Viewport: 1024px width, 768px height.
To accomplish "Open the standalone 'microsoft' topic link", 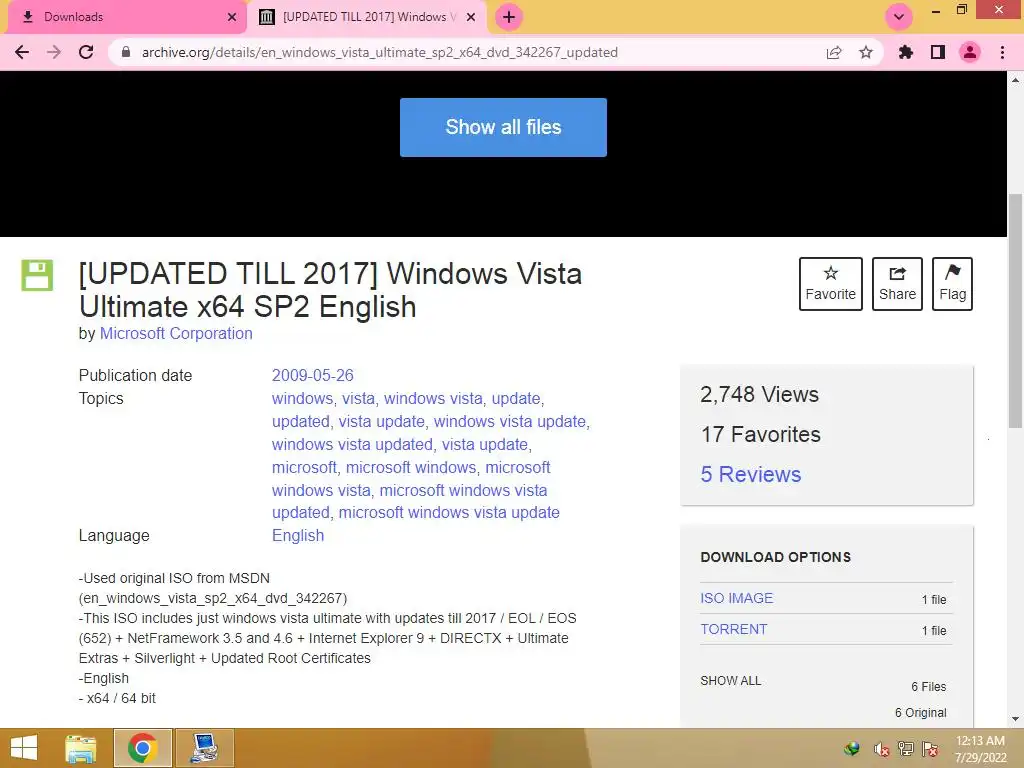I will 304,468.
